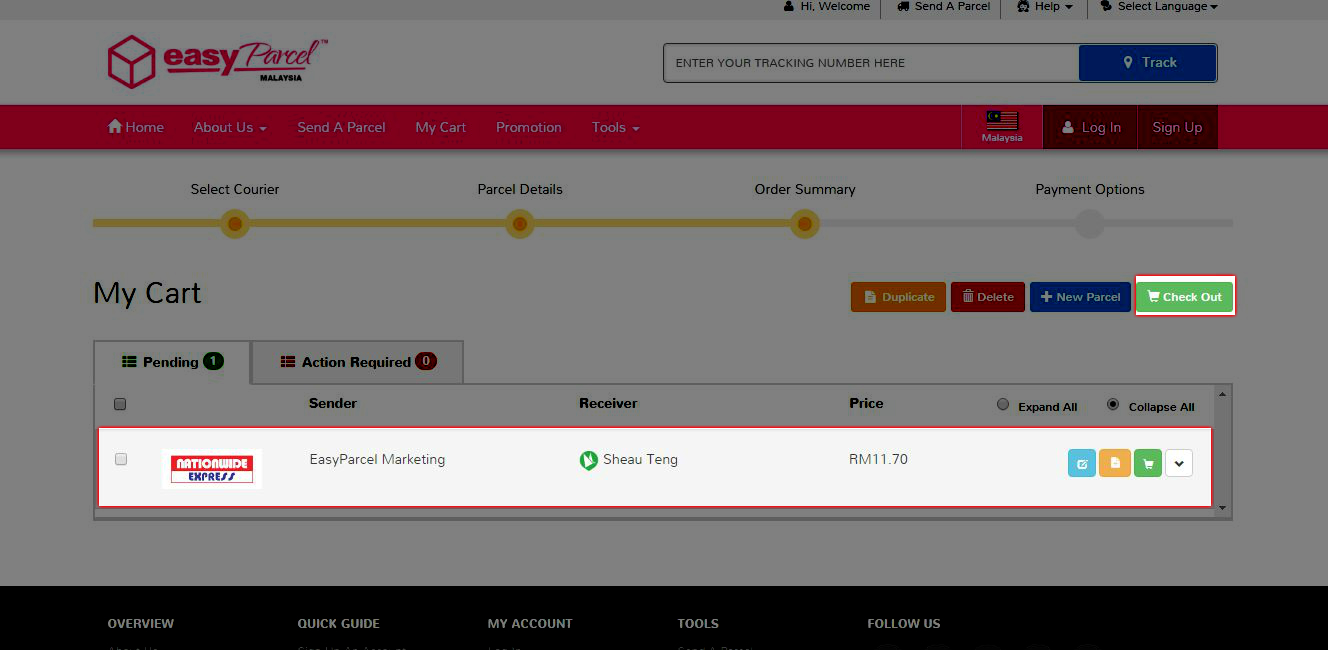
Task: Click the tracking number input field
Action: pos(870,63)
